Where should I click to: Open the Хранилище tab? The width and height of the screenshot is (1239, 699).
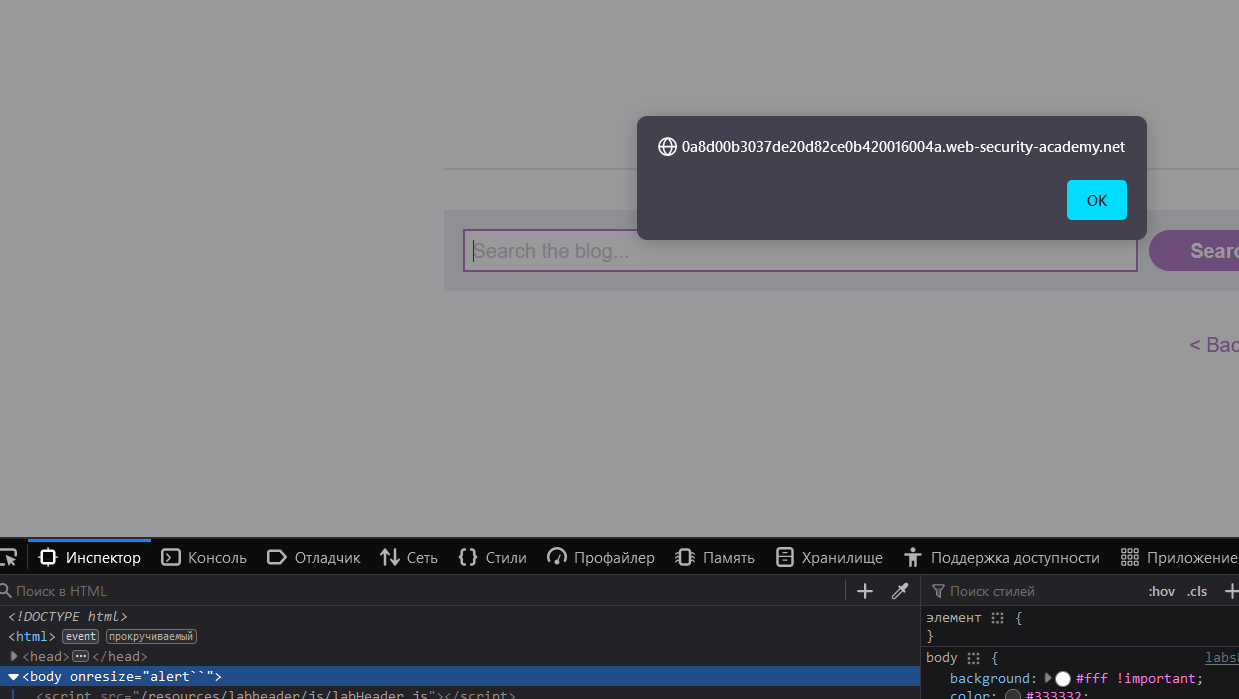click(x=829, y=557)
